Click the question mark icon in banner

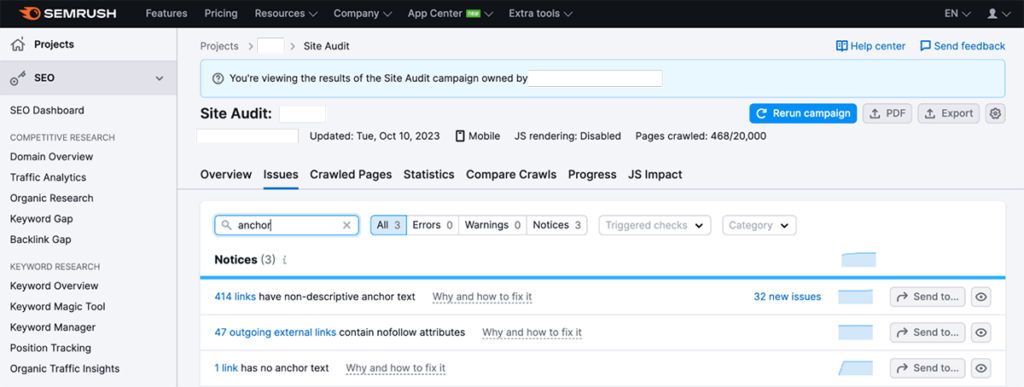tap(218, 78)
